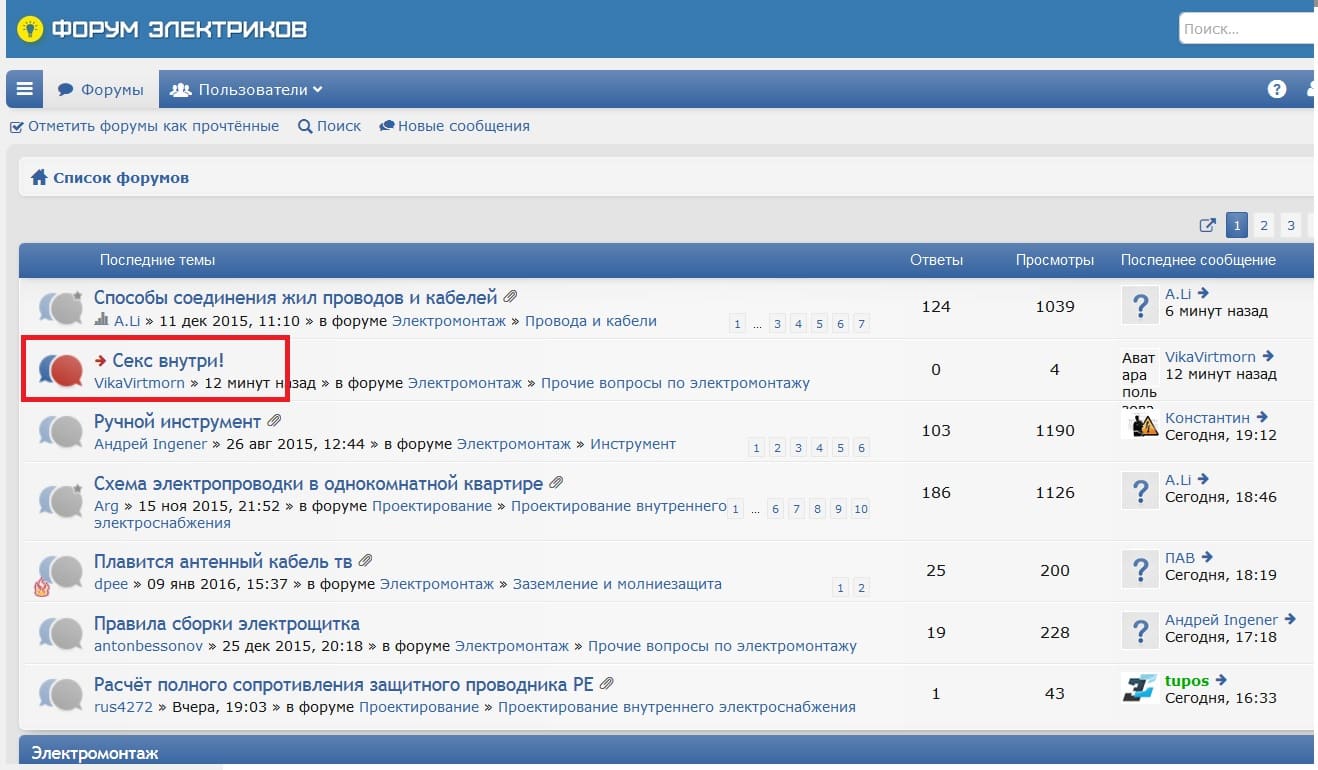1318x770 pixels.
Task: Switch to the Форумы tab
Action: (100, 90)
